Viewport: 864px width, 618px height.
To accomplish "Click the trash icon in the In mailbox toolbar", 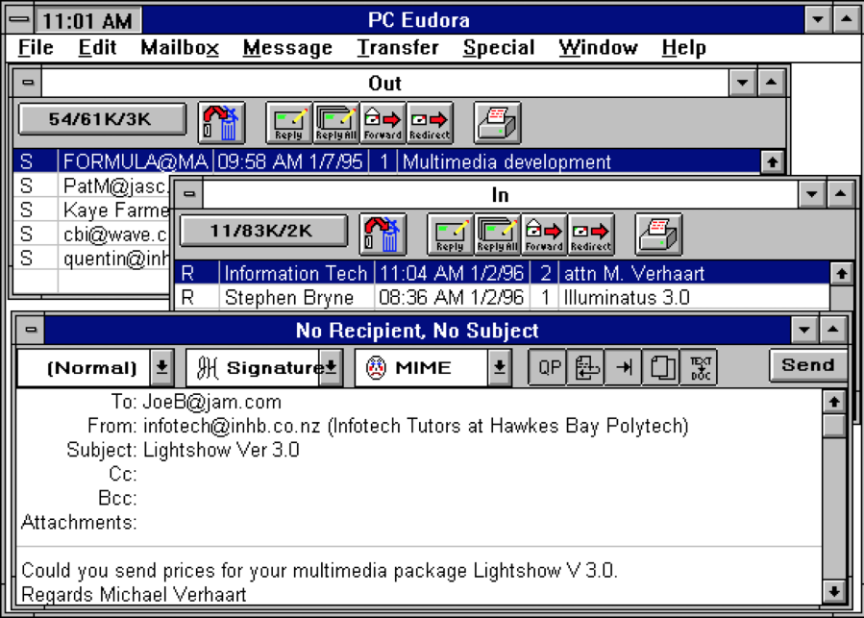I will click(x=383, y=235).
